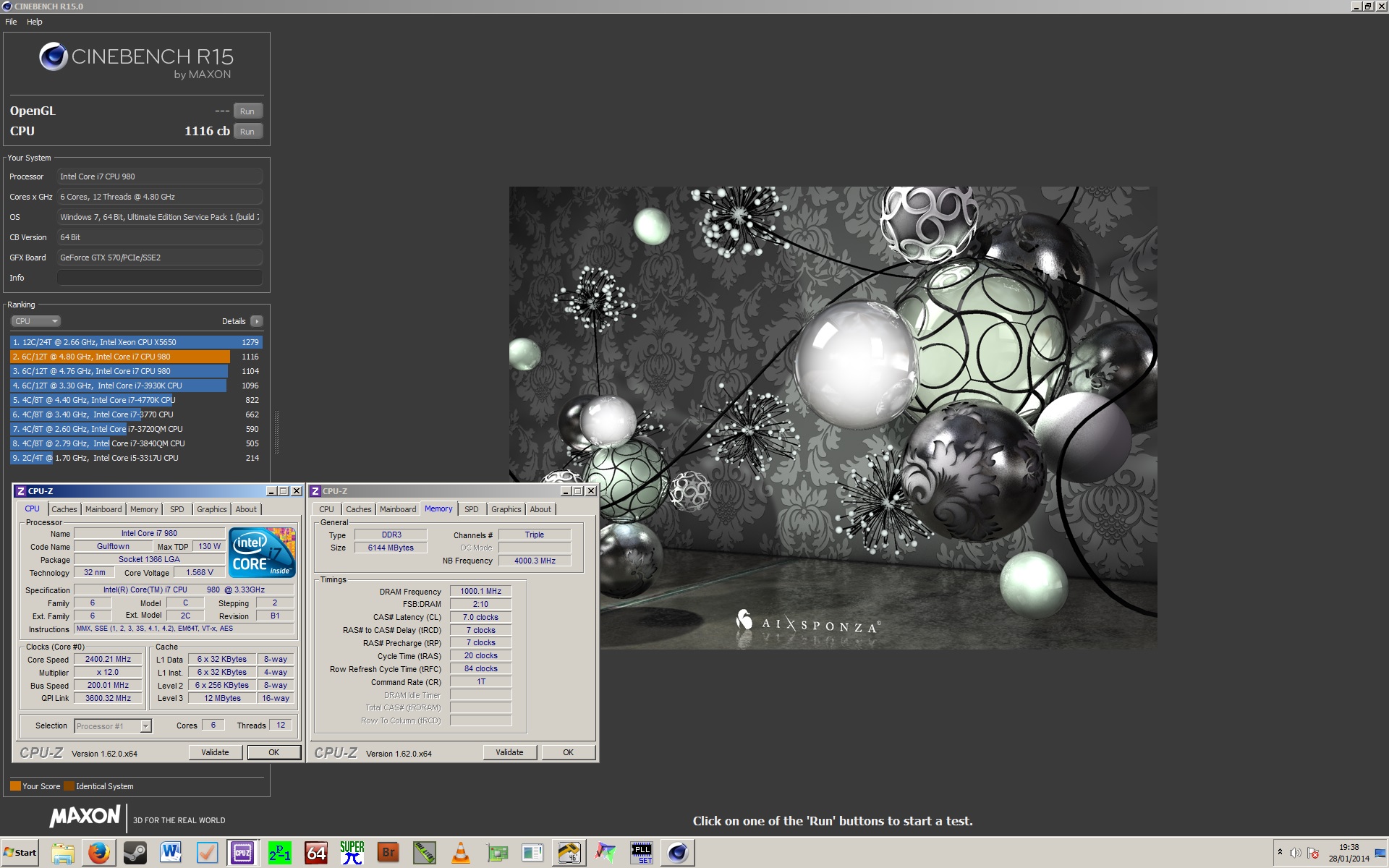
Task: Expand ranking Details arrow
Action: tap(257, 321)
